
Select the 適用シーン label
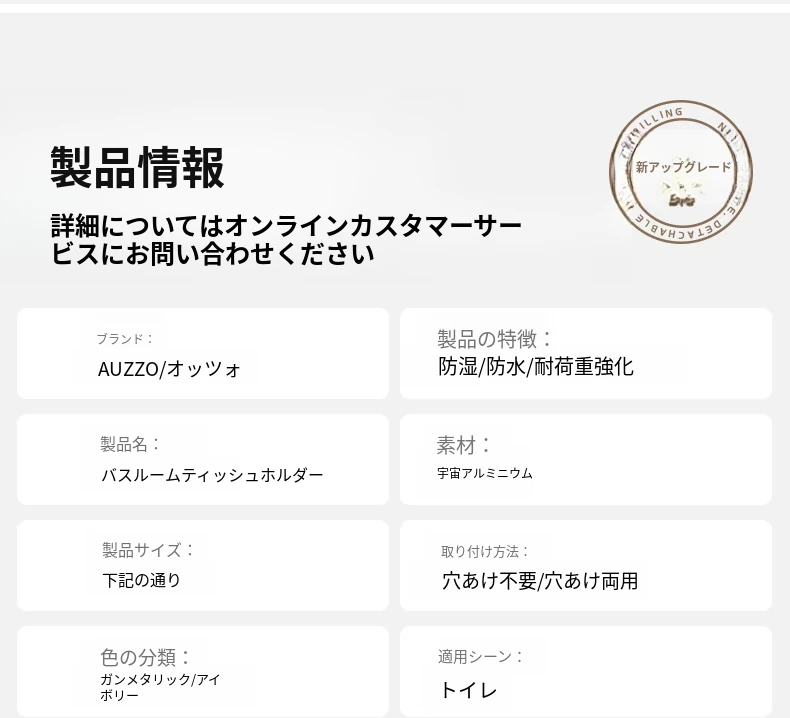(481, 657)
